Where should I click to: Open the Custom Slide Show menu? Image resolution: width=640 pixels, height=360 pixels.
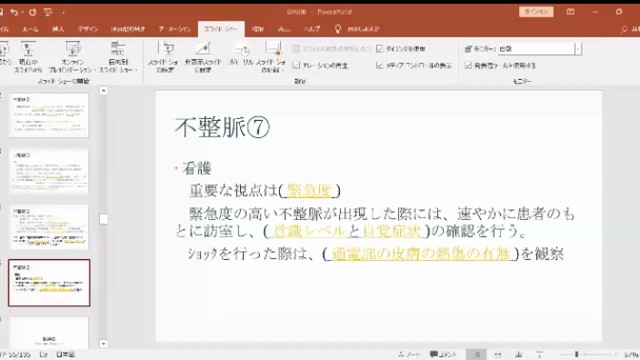pos(118,58)
